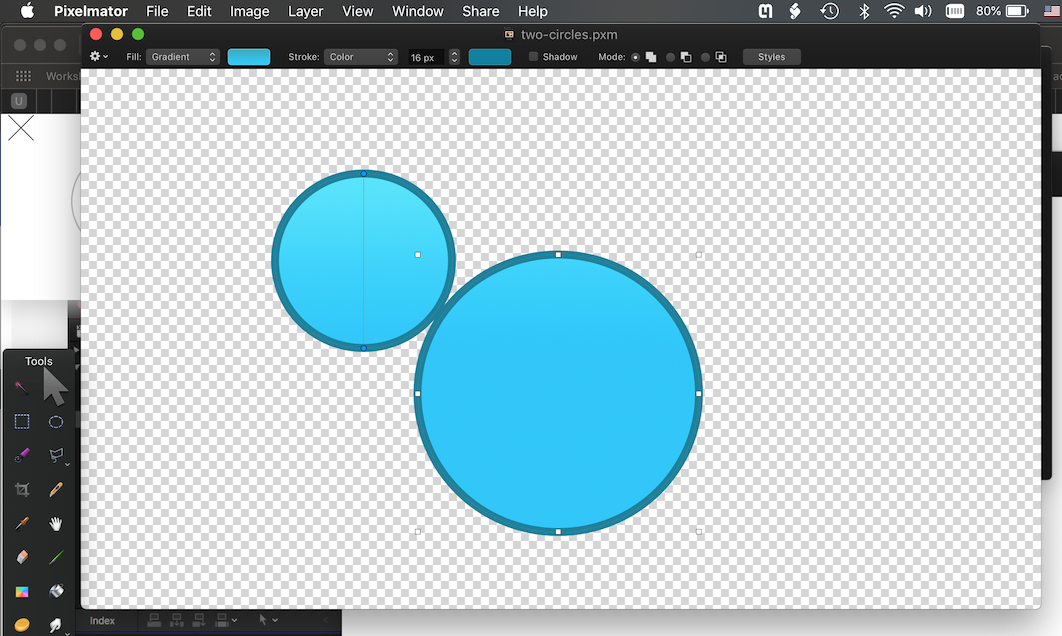Open the gear options dropdown

click(99, 57)
